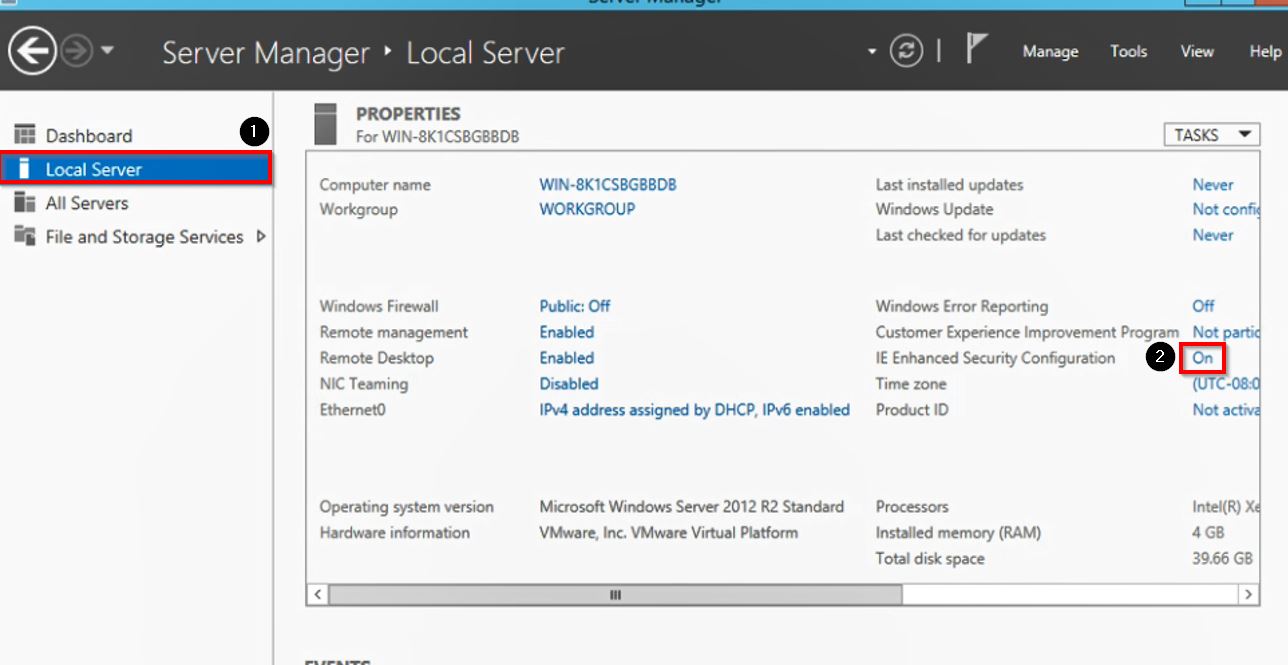This screenshot has width=1288, height=665.
Task: Click IE Enhanced Security Configuration On link
Action: click(1202, 358)
